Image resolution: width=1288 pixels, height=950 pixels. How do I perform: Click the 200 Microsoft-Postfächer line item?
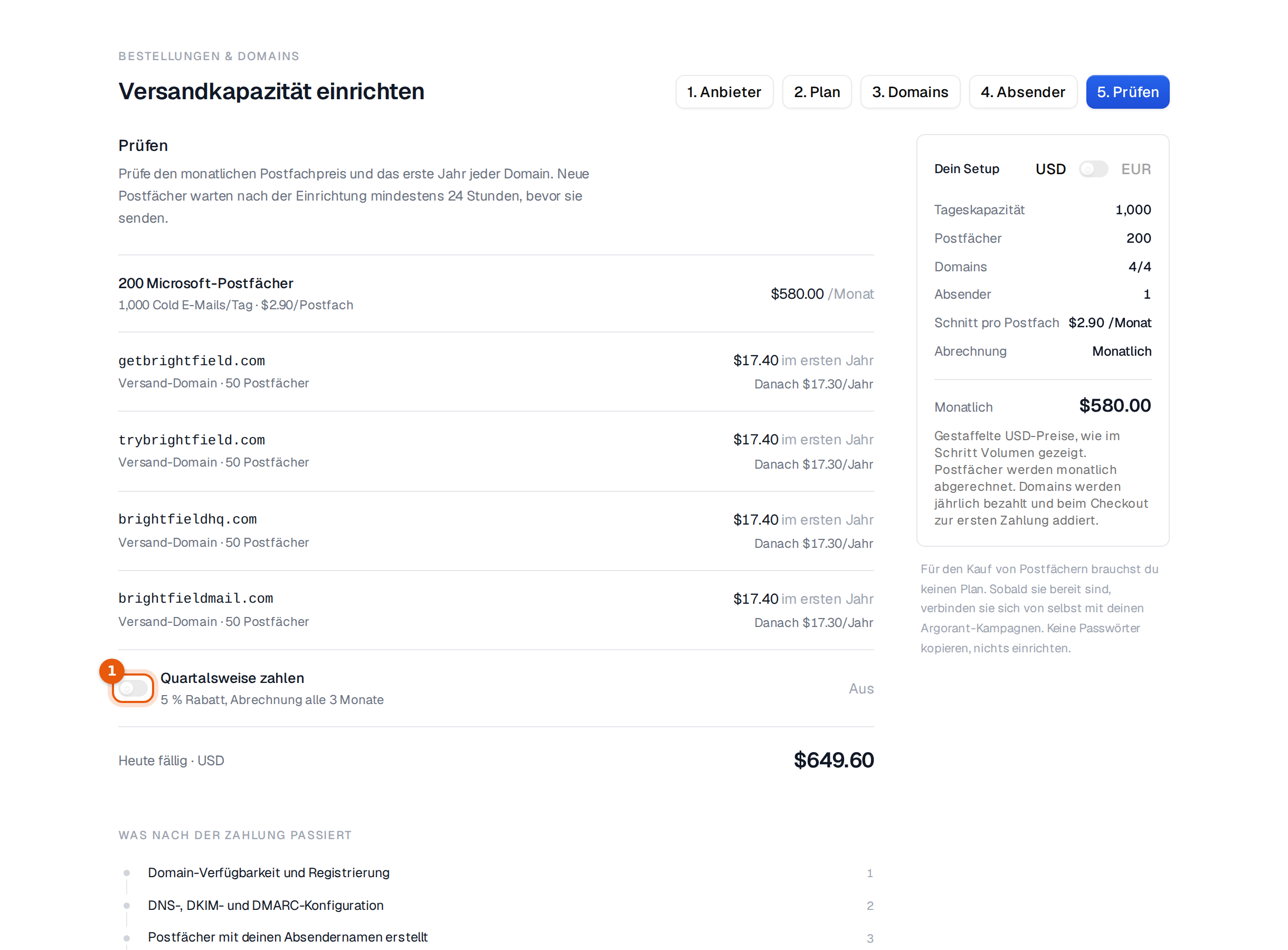click(x=496, y=293)
